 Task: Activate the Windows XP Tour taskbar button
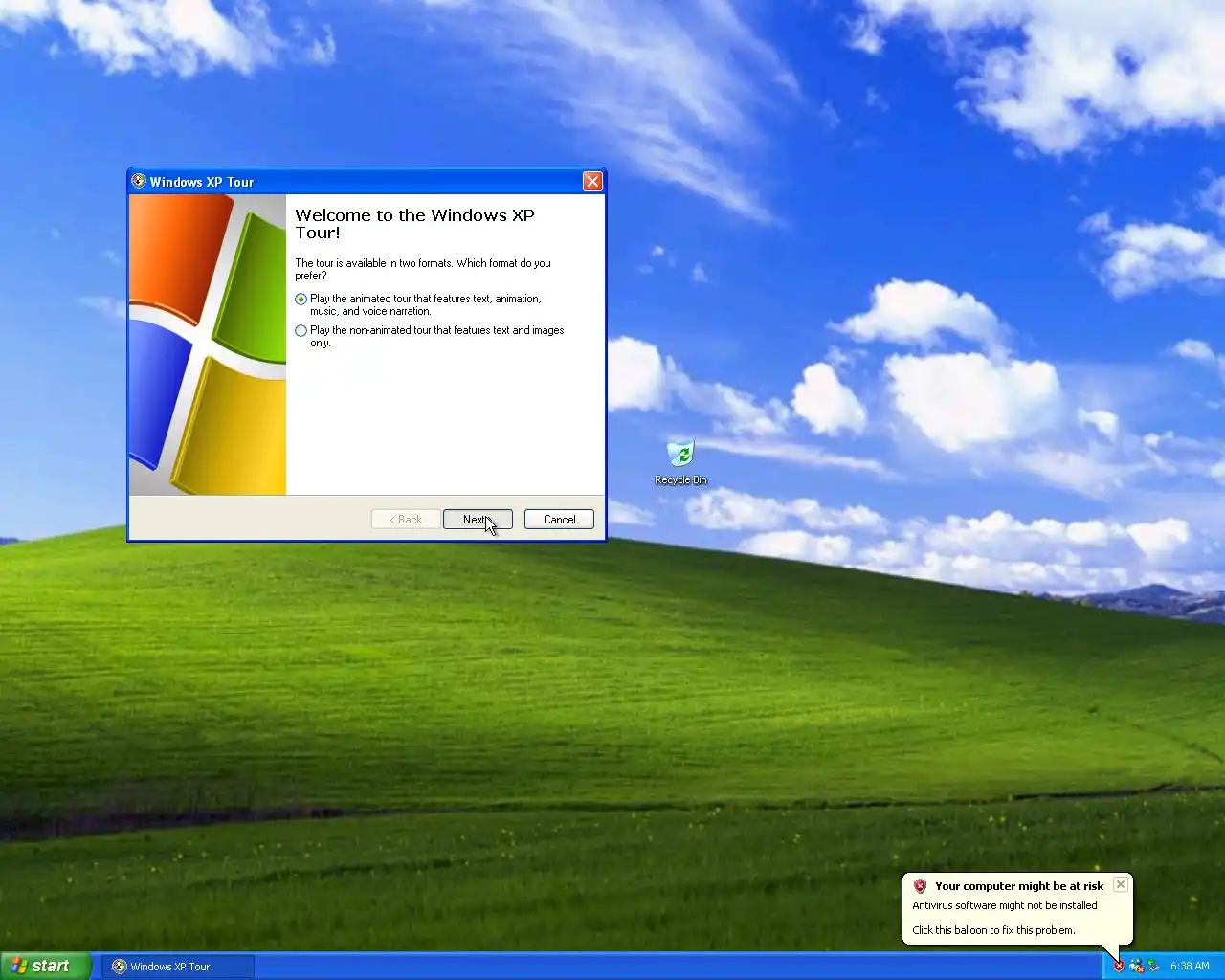click(179, 967)
